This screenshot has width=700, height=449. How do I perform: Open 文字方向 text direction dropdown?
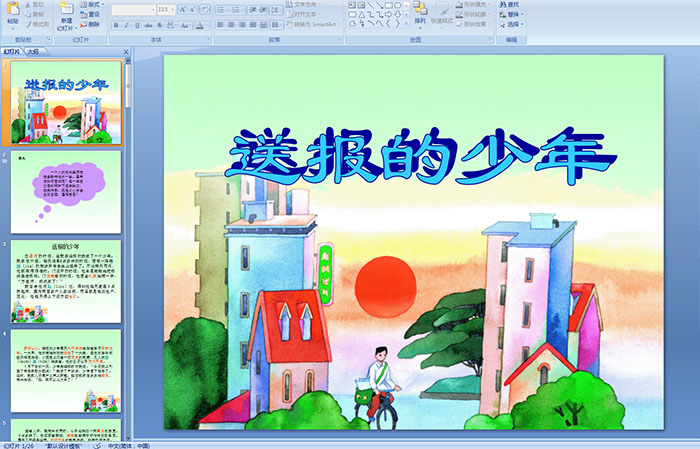tap(303, 4)
